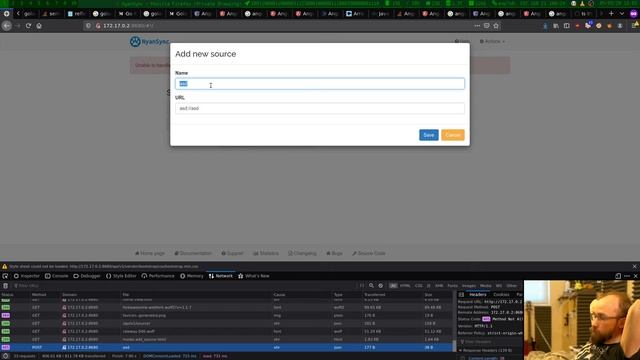Open the Source Code footer link
640x360 pixels.
pos(369,253)
